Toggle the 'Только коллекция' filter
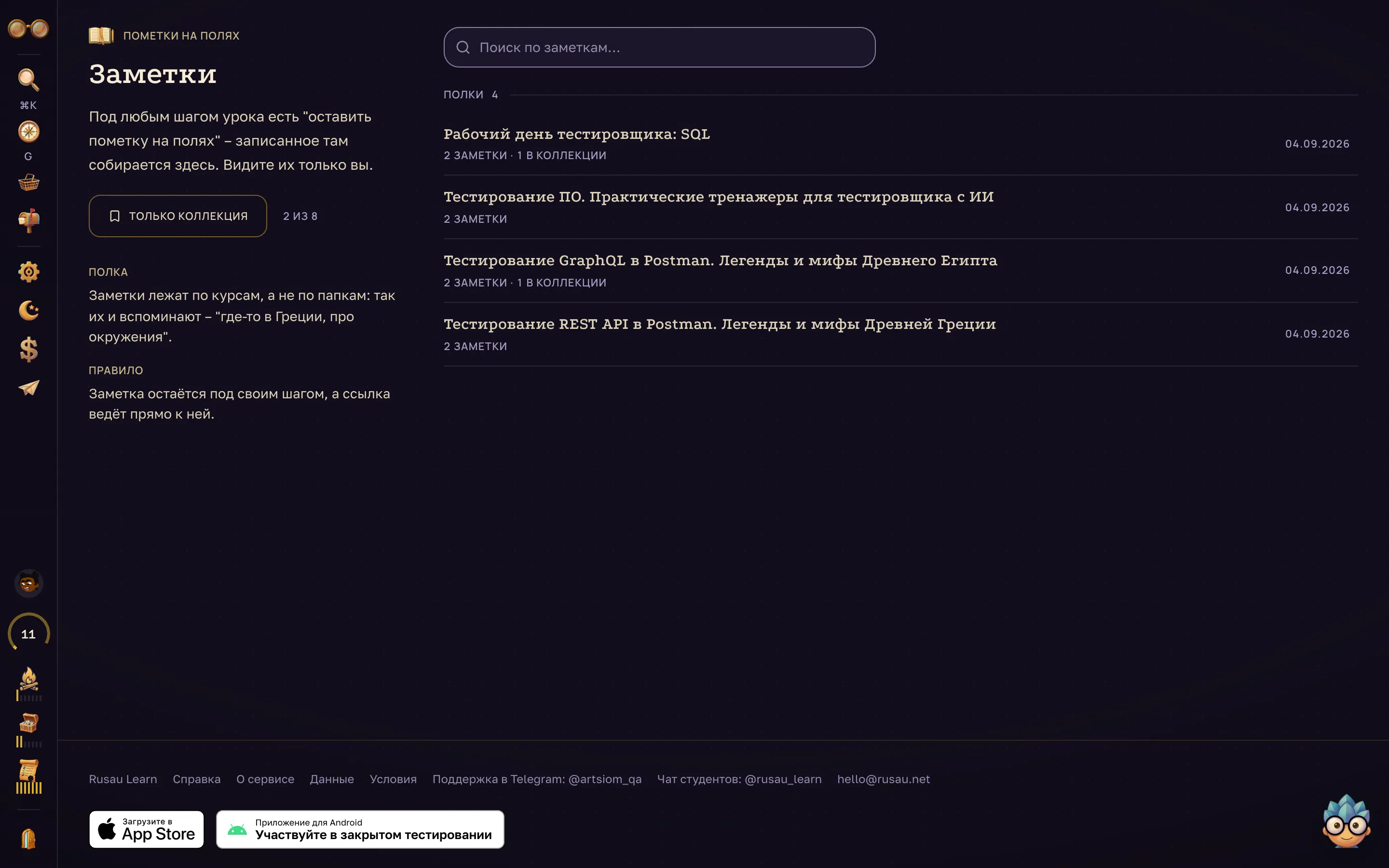The image size is (1389, 868). coord(178,216)
